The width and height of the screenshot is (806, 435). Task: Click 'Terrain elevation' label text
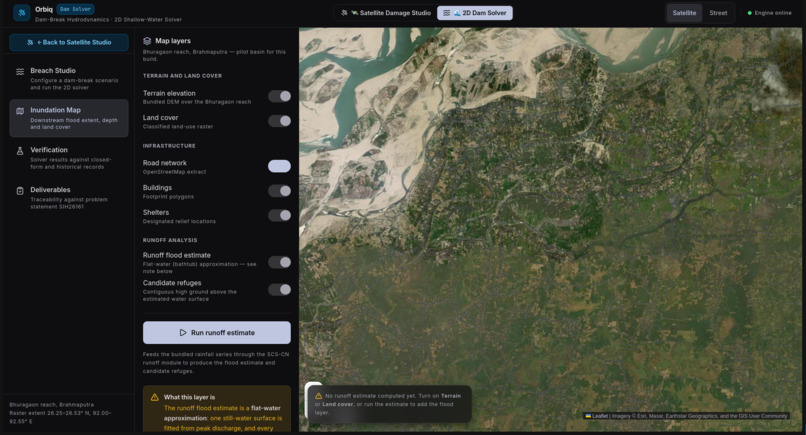[169, 93]
